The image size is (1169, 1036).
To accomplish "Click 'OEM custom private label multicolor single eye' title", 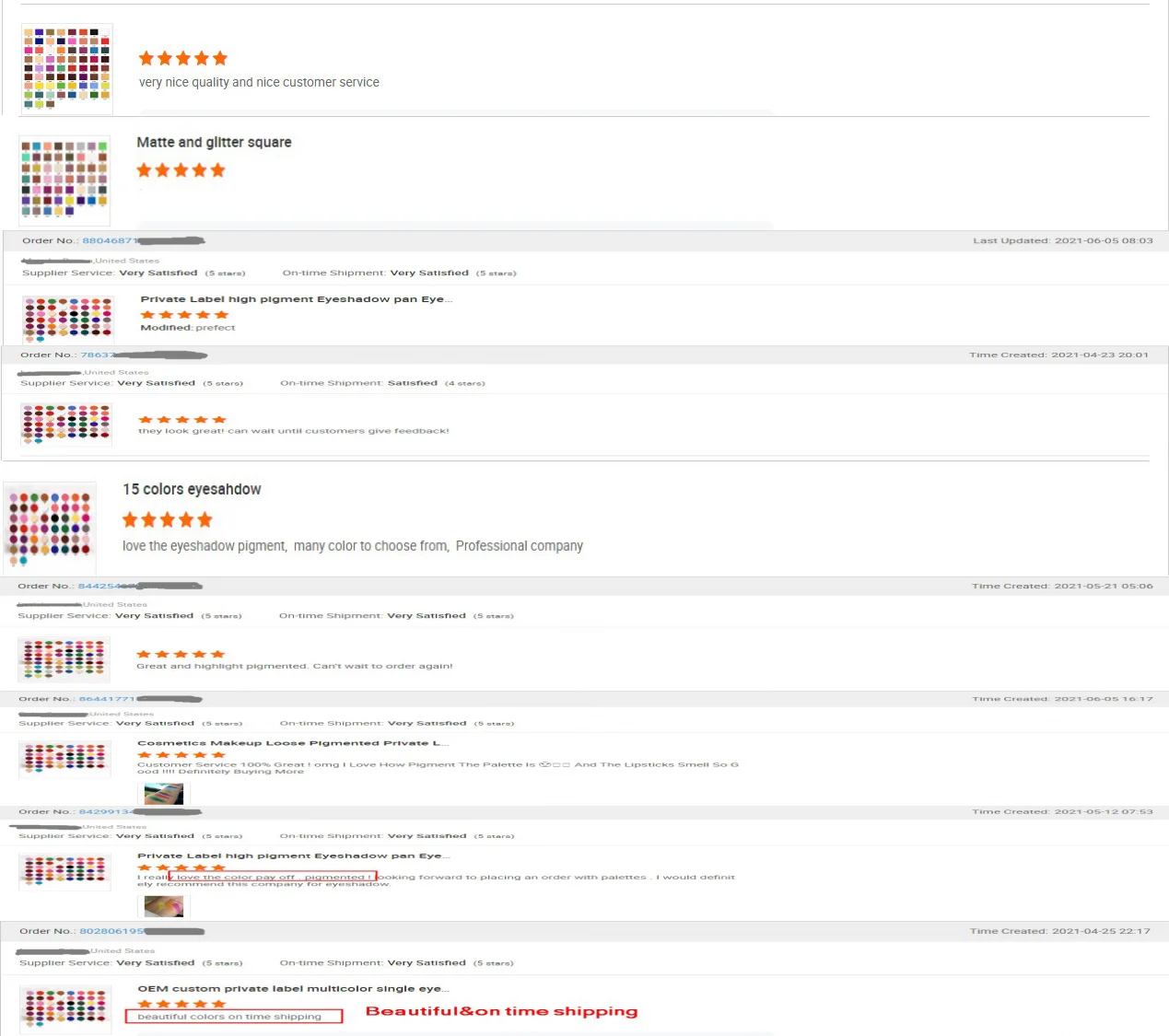I will (294, 989).
